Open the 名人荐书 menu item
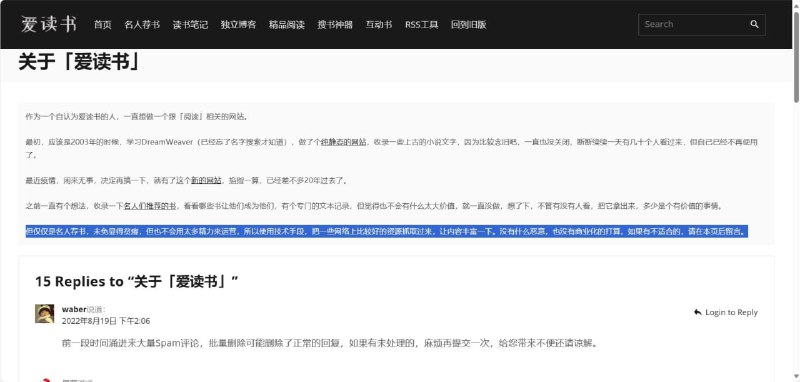 pos(142,24)
